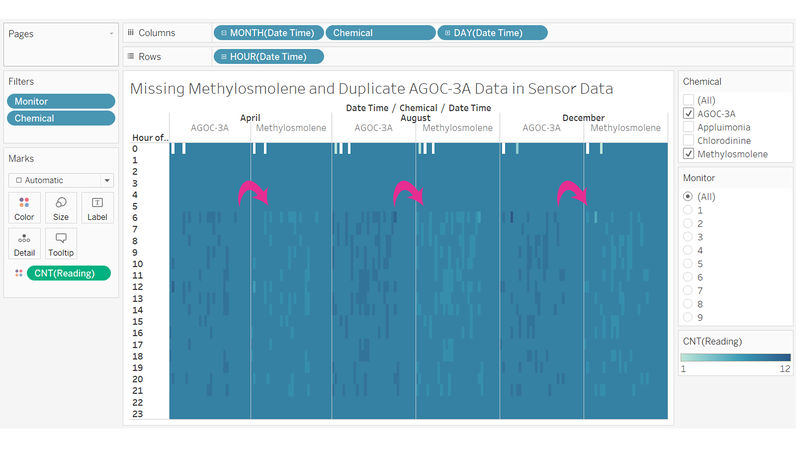Expand the Pages shelf dropdown arrow
The height and width of the screenshot is (449, 800).
coord(111,34)
